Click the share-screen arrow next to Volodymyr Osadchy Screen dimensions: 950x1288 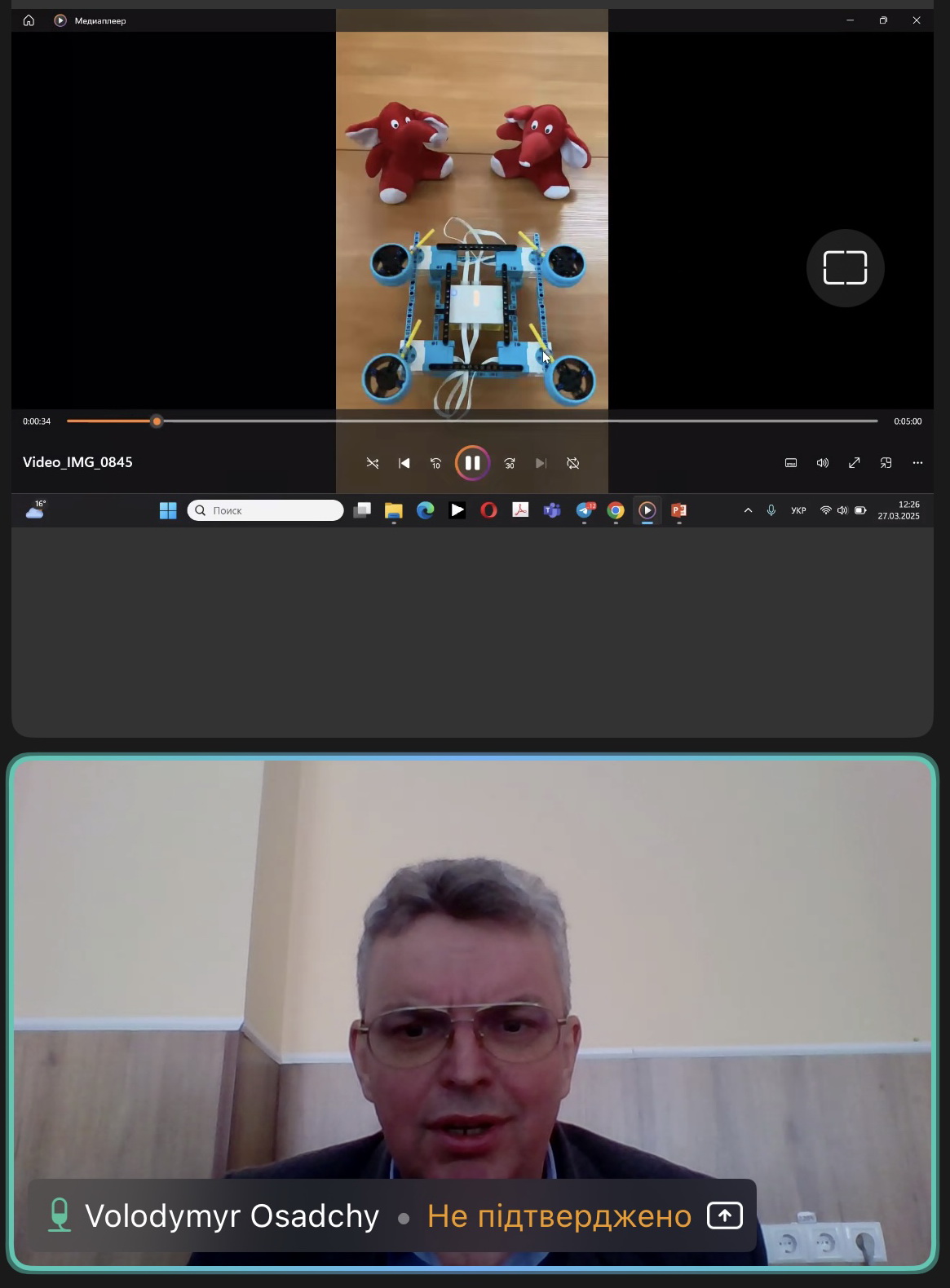[725, 1215]
